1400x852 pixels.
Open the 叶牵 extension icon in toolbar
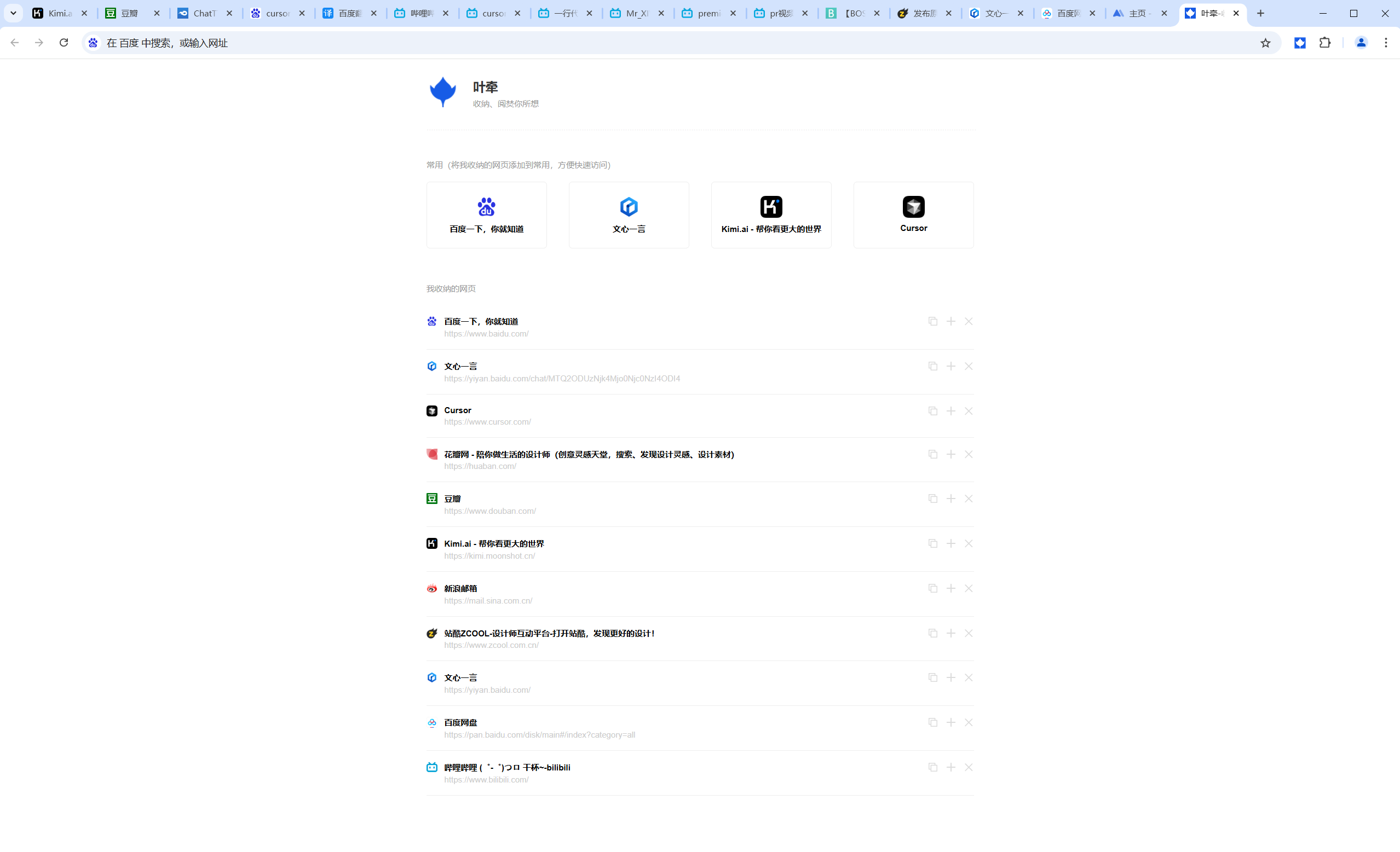click(1299, 43)
